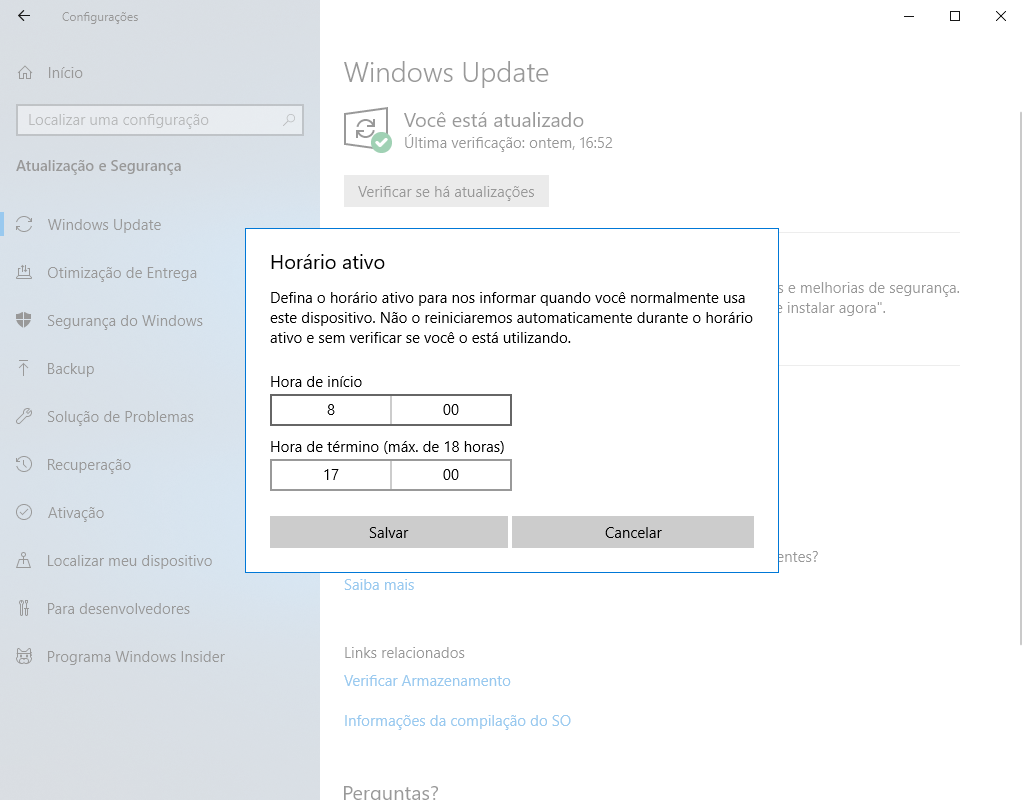Click the search magnifier icon
This screenshot has height=800, width=1024.
(289, 120)
